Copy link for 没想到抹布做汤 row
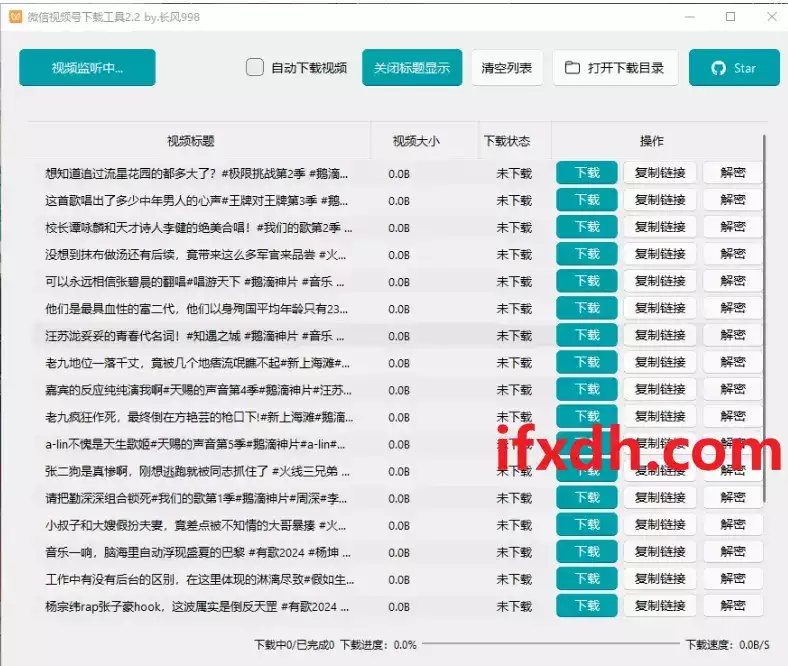788x666 pixels. 660,254
